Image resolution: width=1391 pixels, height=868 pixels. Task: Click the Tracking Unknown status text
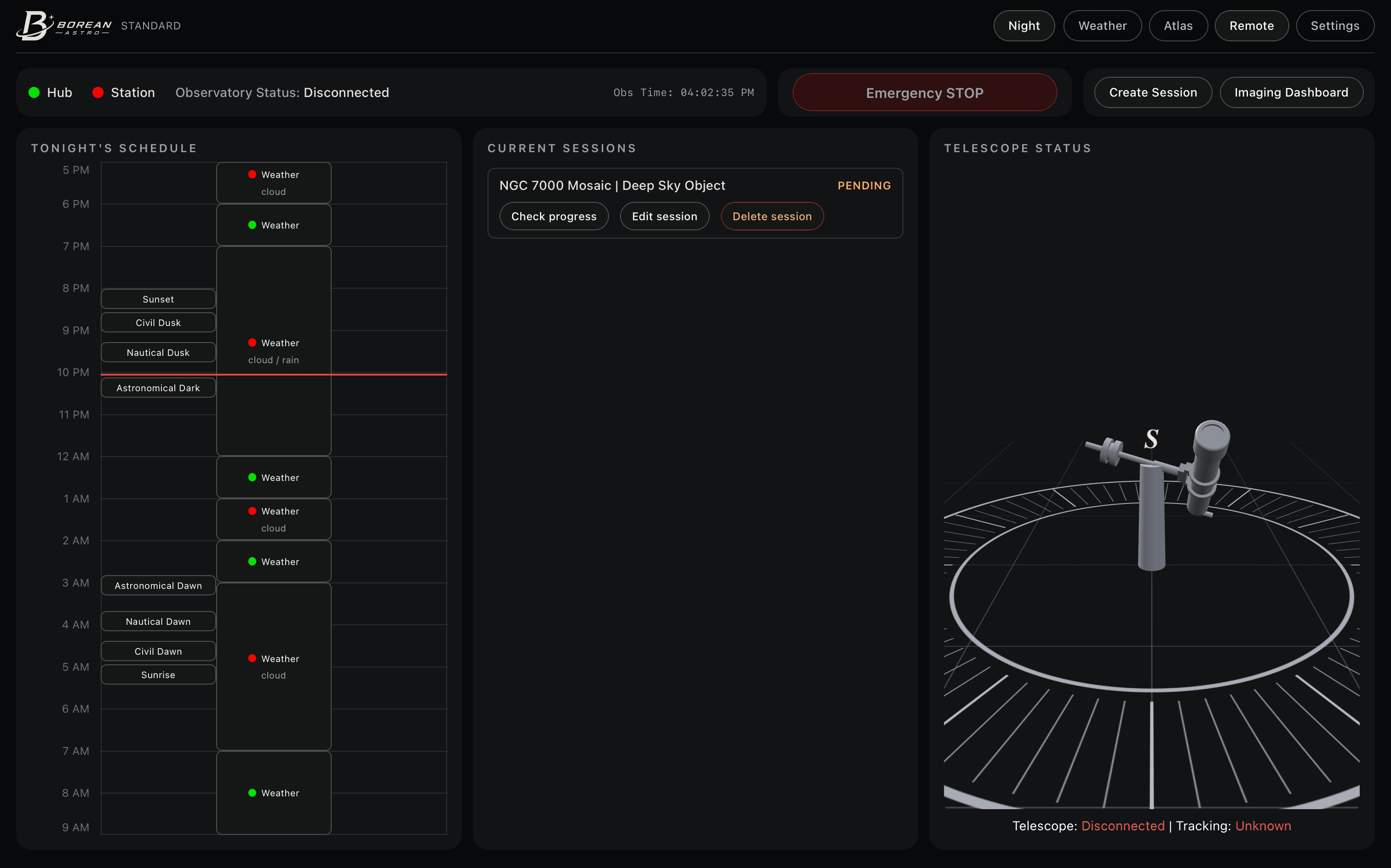(x=1233, y=826)
